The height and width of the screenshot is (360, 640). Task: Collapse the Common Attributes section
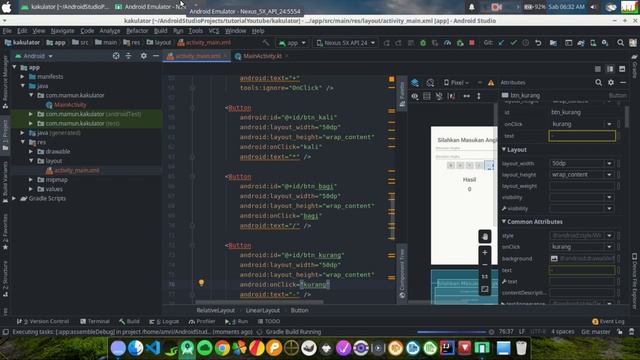click(x=504, y=222)
